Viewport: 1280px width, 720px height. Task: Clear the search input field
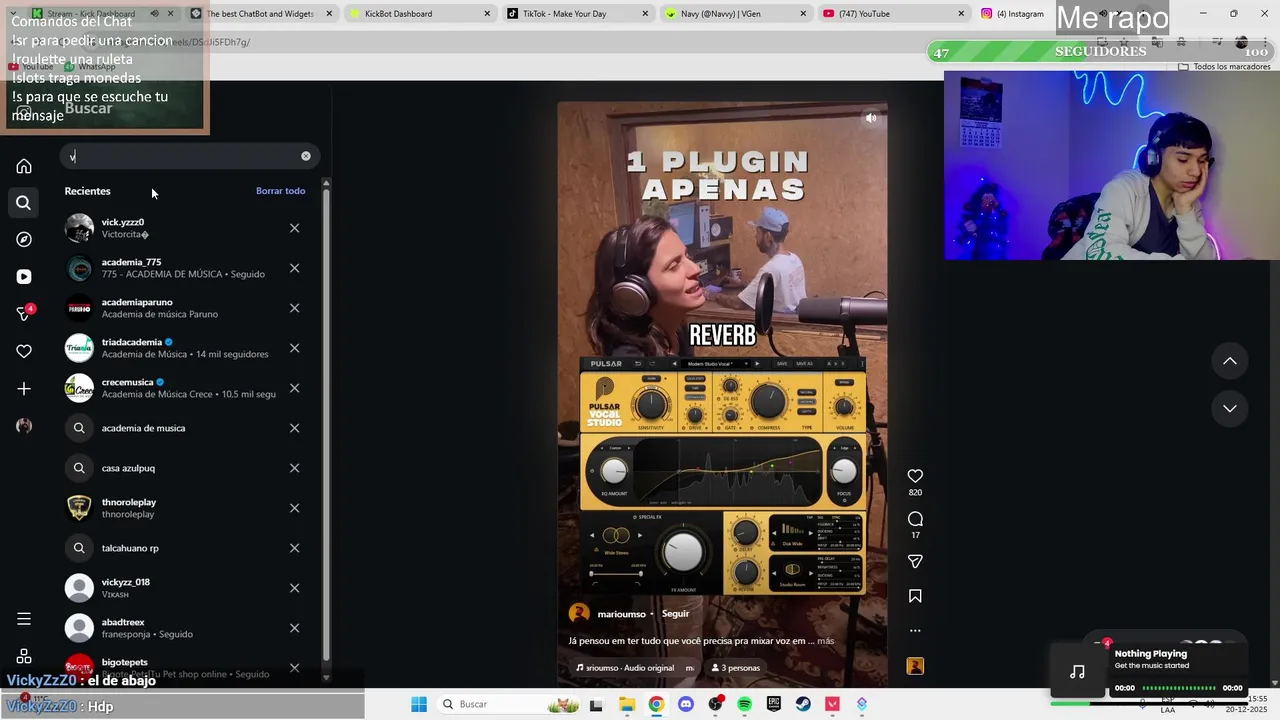click(306, 156)
